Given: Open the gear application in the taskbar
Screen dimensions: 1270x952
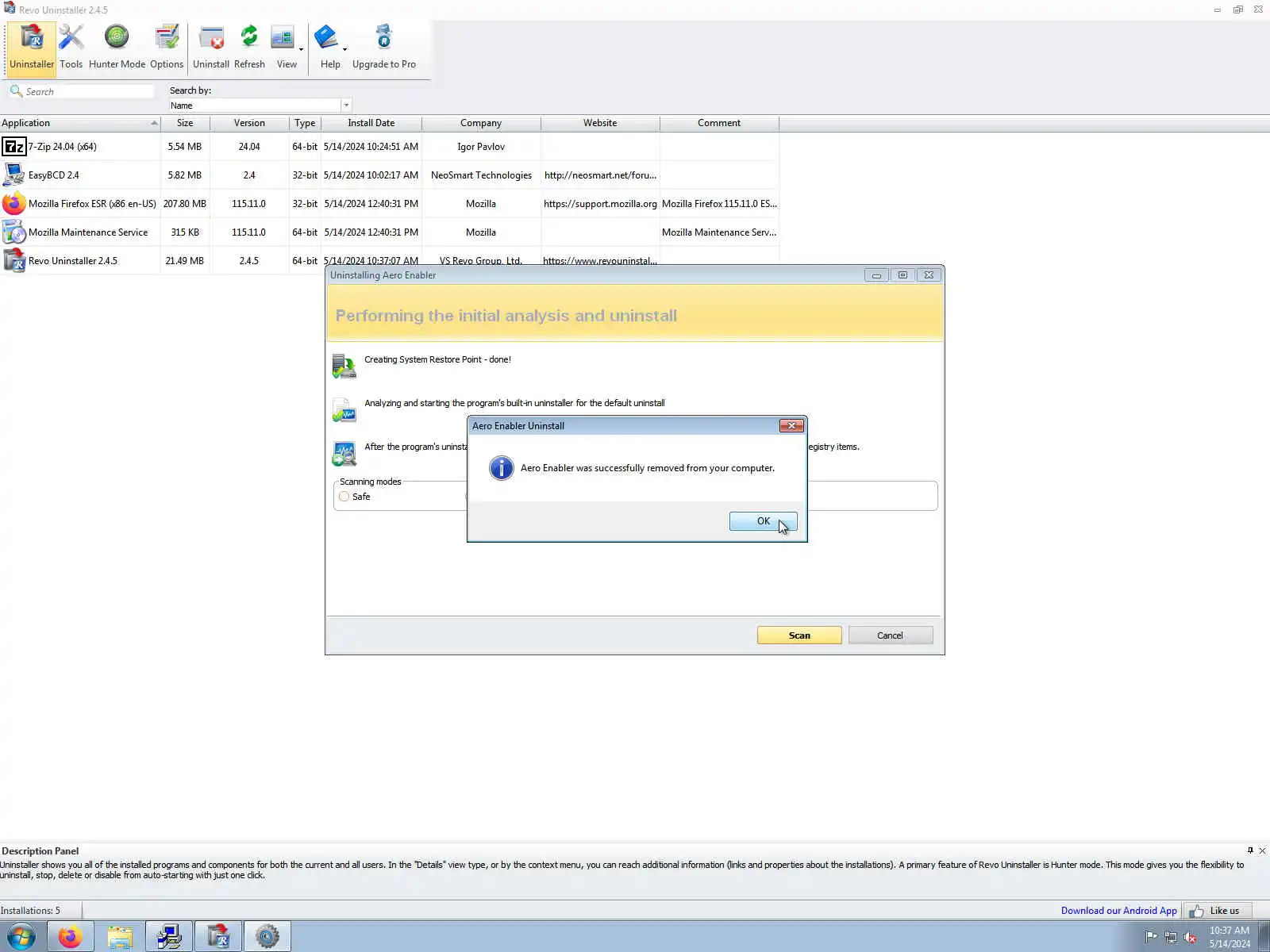Looking at the screenshot, I should click(267, 937).
